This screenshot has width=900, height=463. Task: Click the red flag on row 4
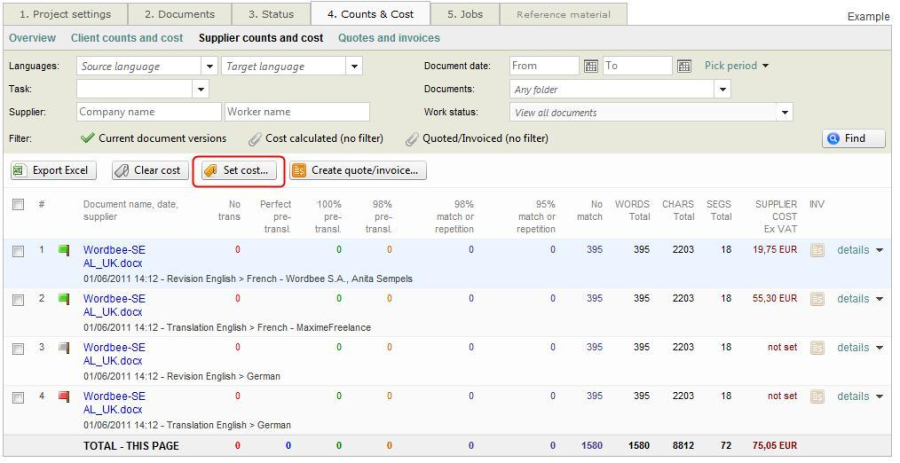tap(64, 396)
